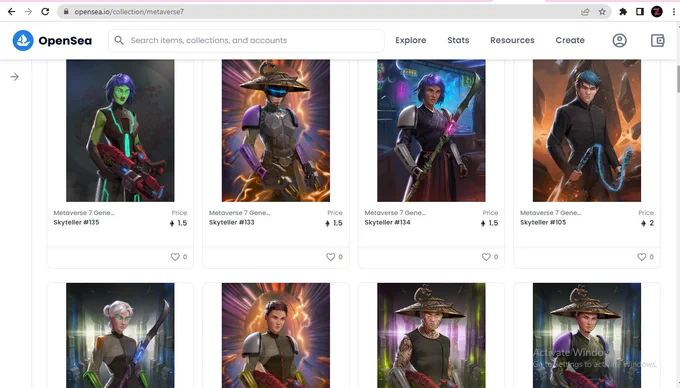Open the Chrome profile avatar
680x388 pixels.
(x=657, y=12)
